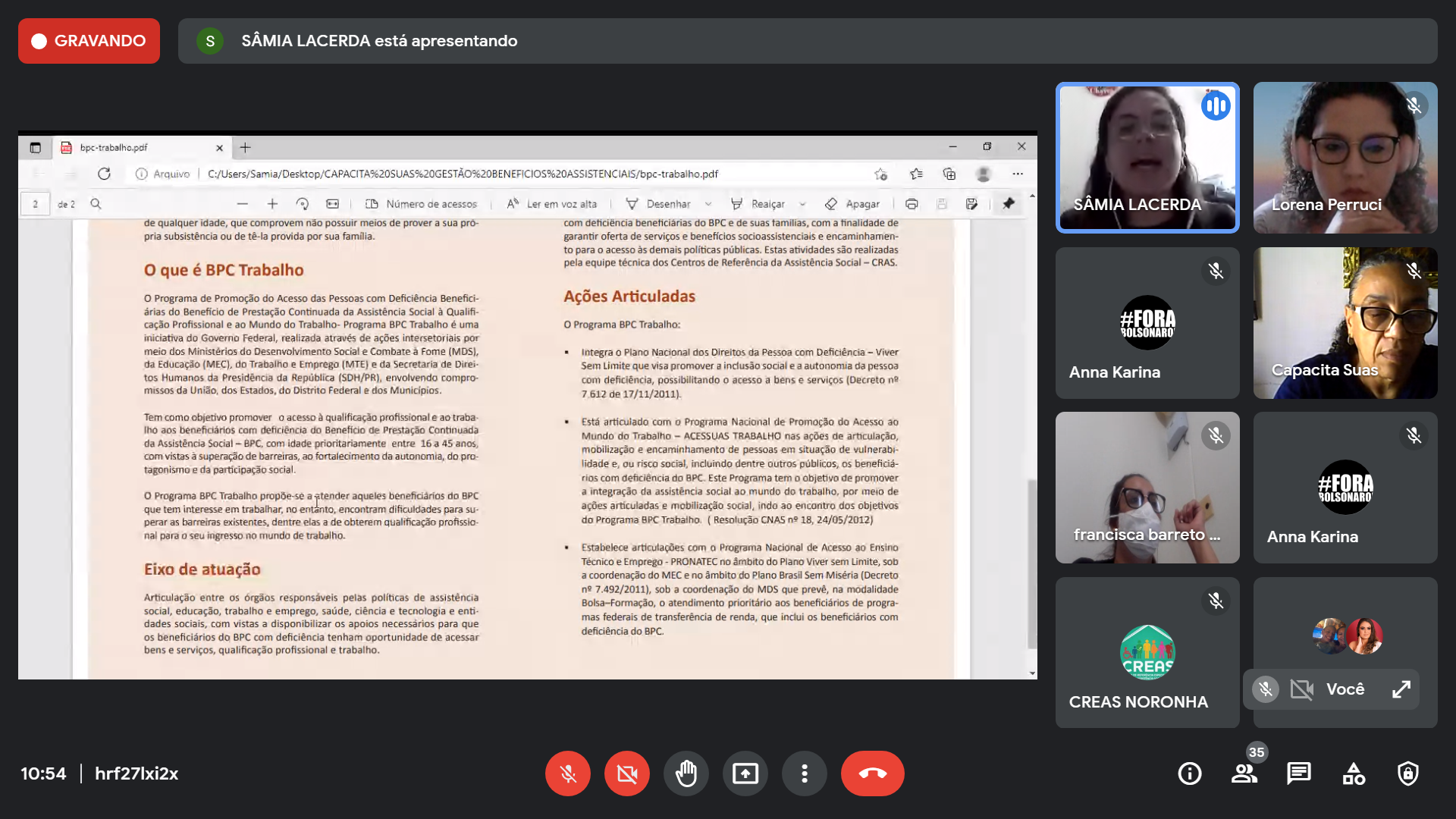Raise your hand in the meeting
This screenshot has width=1456, height=819.
pos(686,773)
